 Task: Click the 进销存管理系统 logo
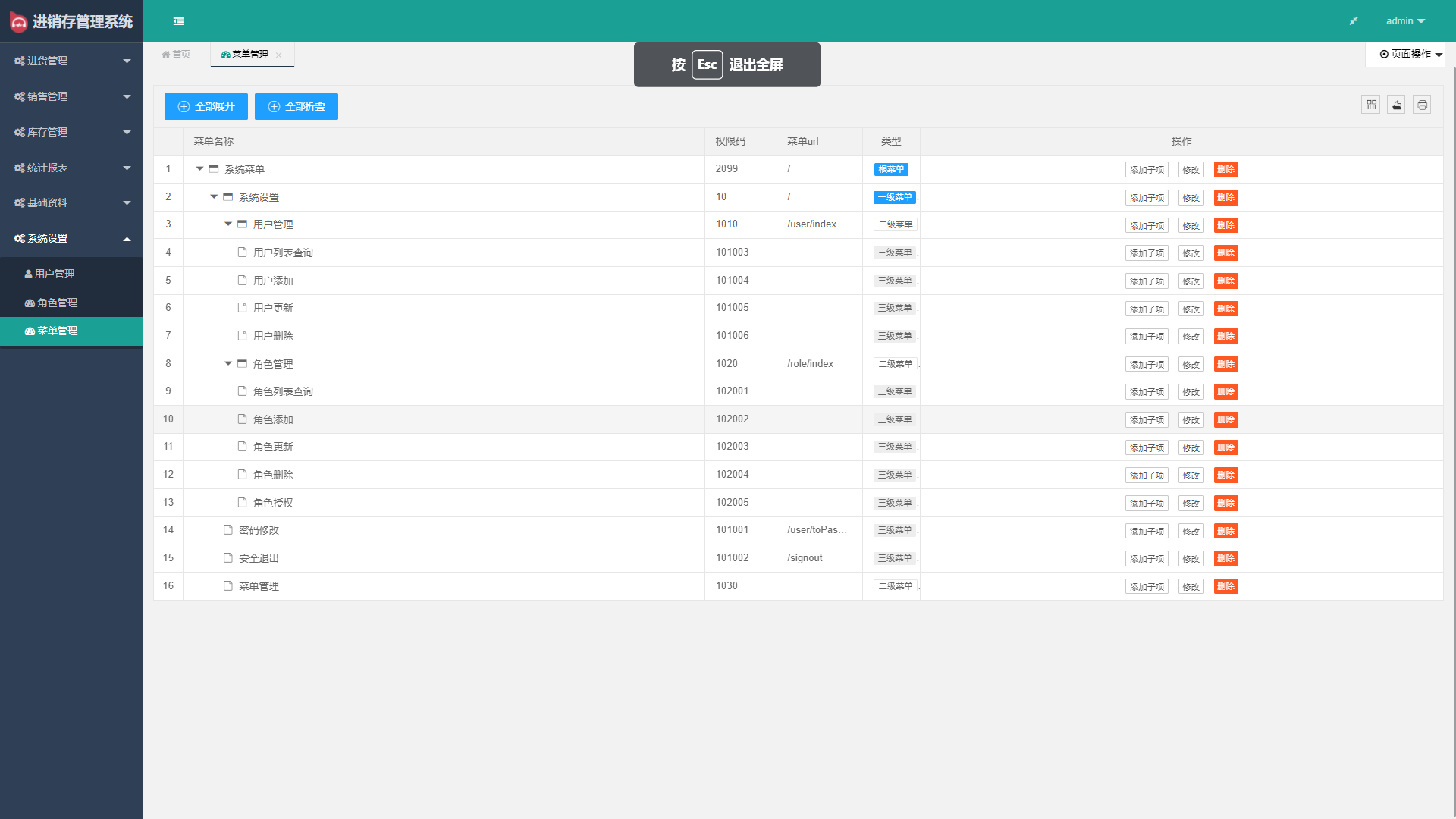71,22
